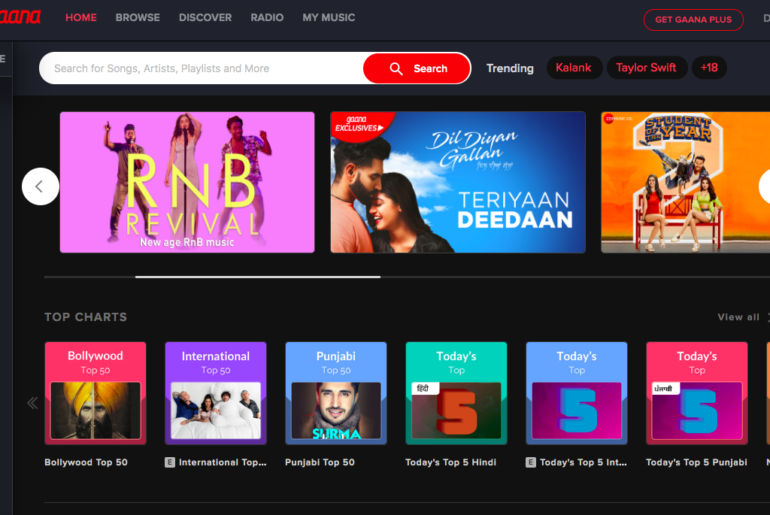Open the RnB Revival banner
770x515 pixels.
187,182
